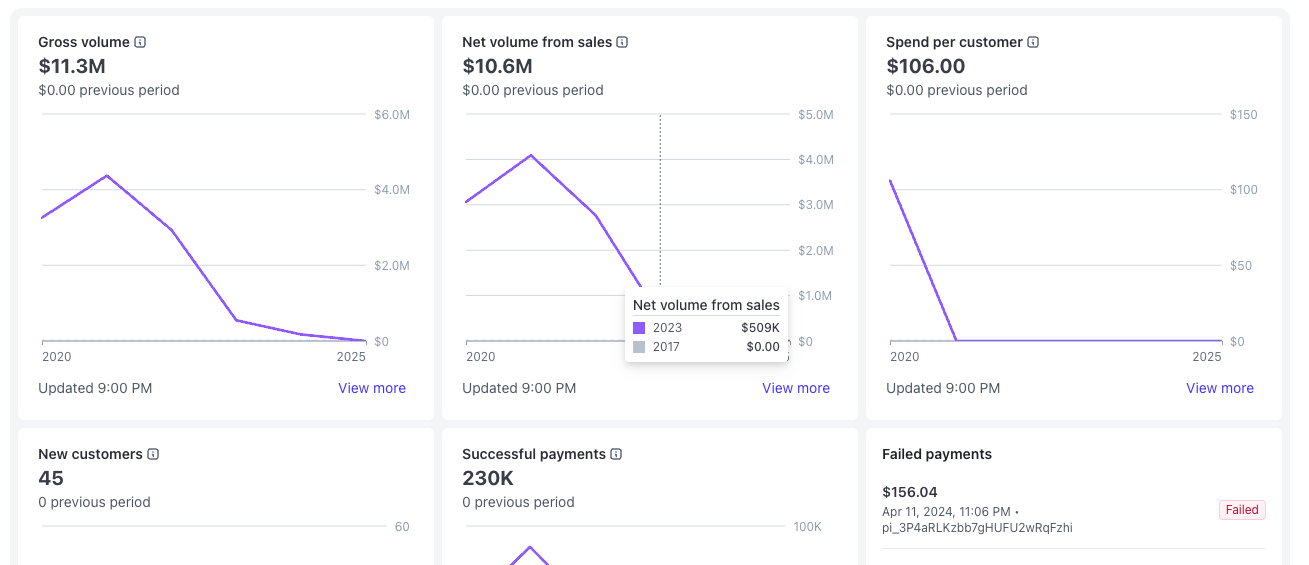Viewport: 1309px width, 565px height.
Task: Click purple 2023 legend swatch in tooltip
Action: [639, 328]
